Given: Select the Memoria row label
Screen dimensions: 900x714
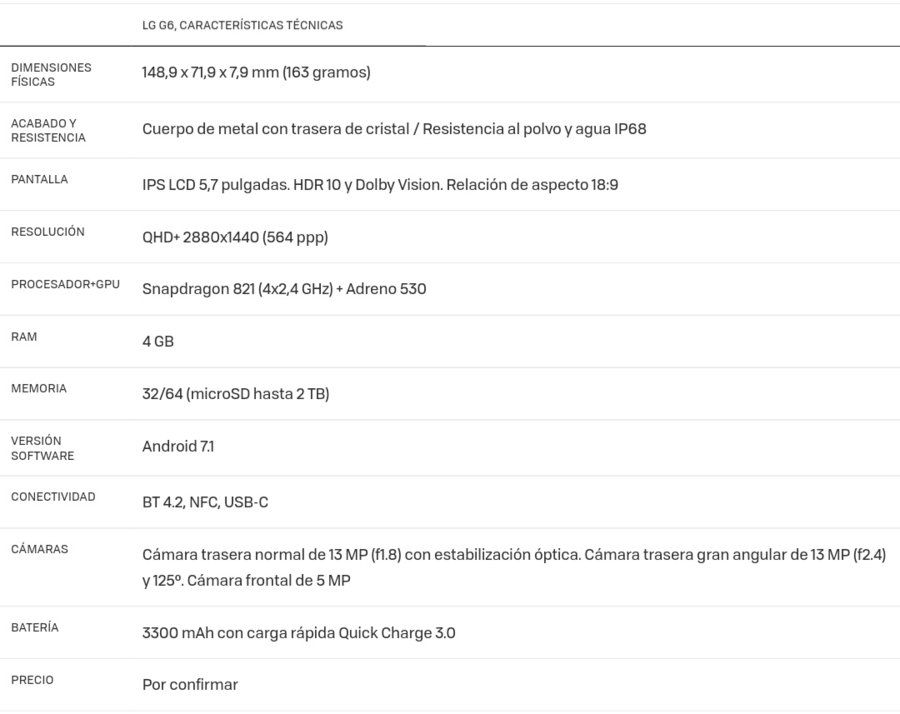Looking at the screenshot, I should 39,389.
